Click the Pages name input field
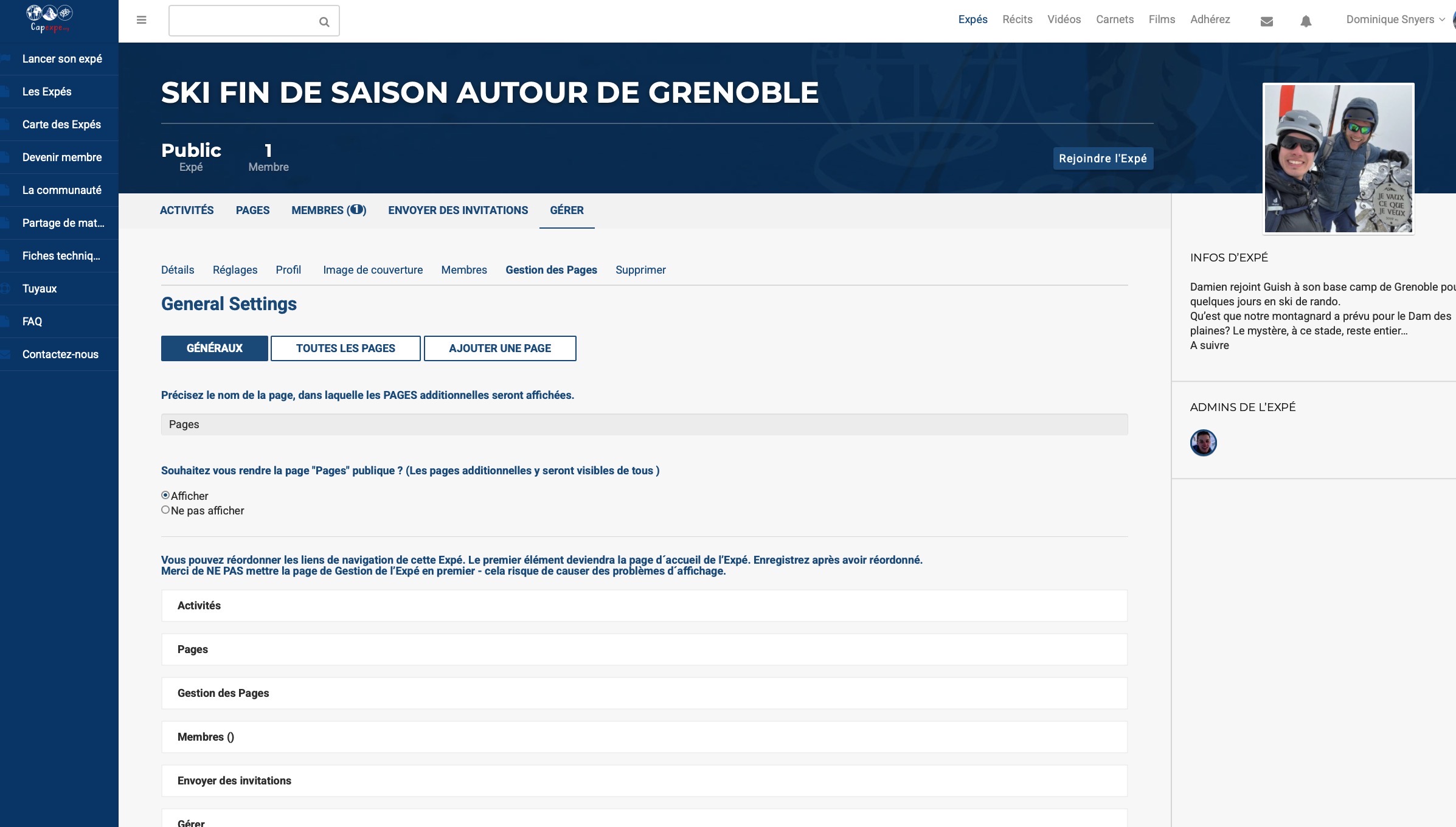 click(x=643, y=424)
